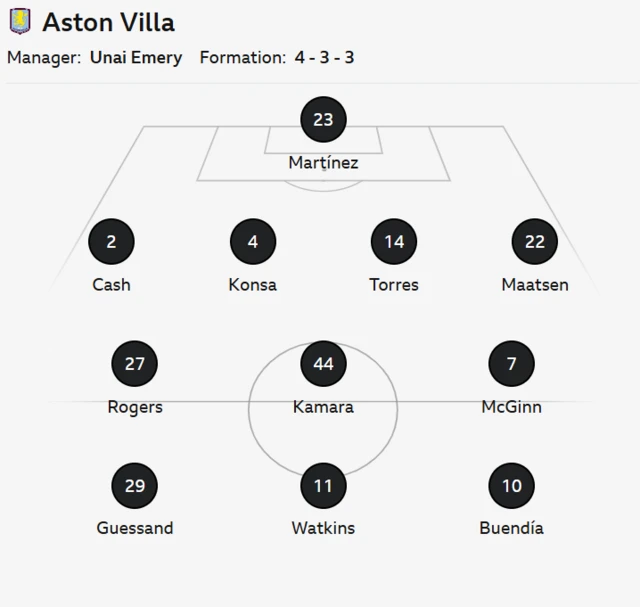The image size is (640, 607).
Task: Click the number 2 shirt badge
Action: (x=111, y=242)
